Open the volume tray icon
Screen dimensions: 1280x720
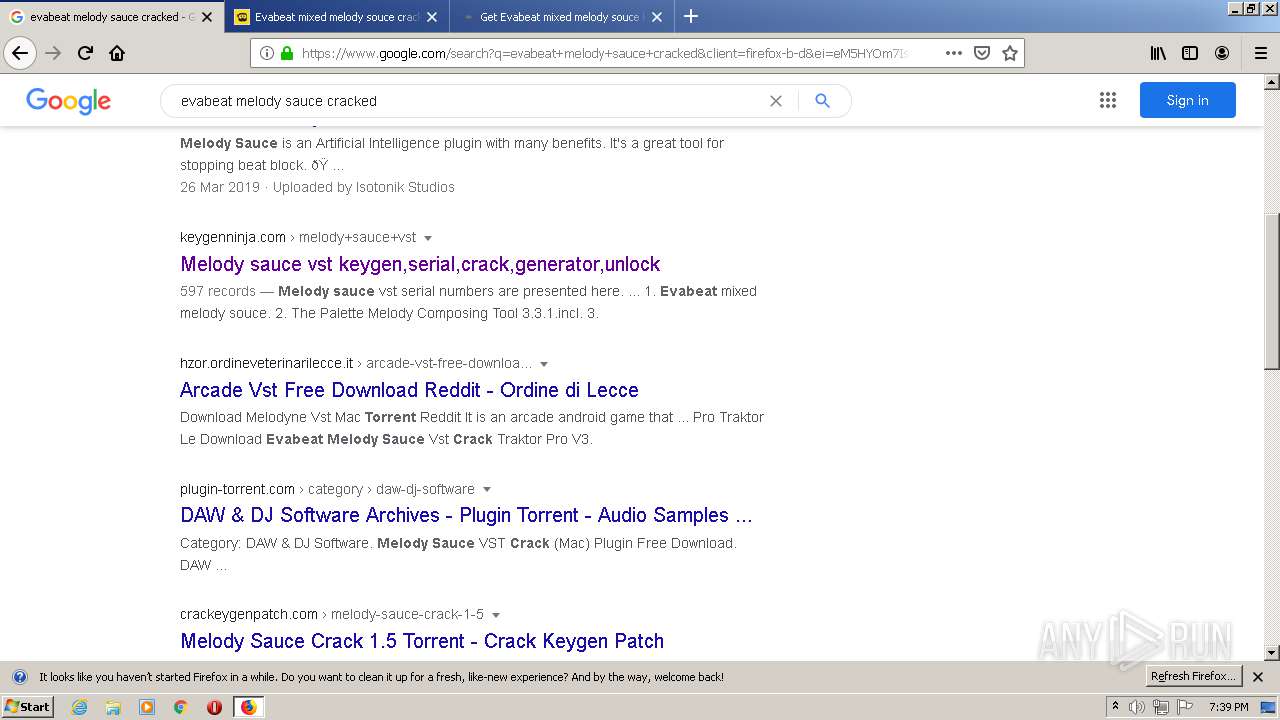pos(1137,707)
